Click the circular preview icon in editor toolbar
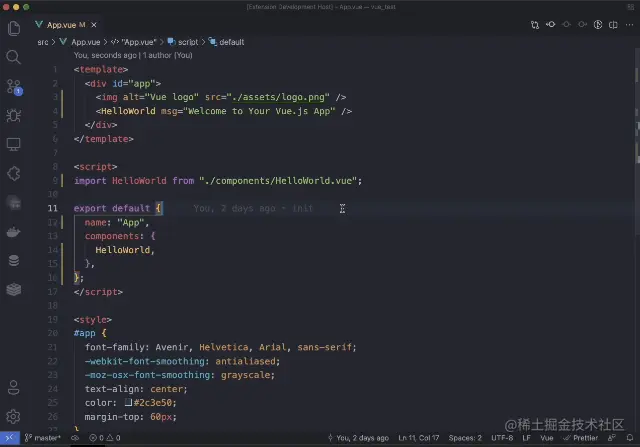This screenshot has width=640, height=447. click(598, 24)
